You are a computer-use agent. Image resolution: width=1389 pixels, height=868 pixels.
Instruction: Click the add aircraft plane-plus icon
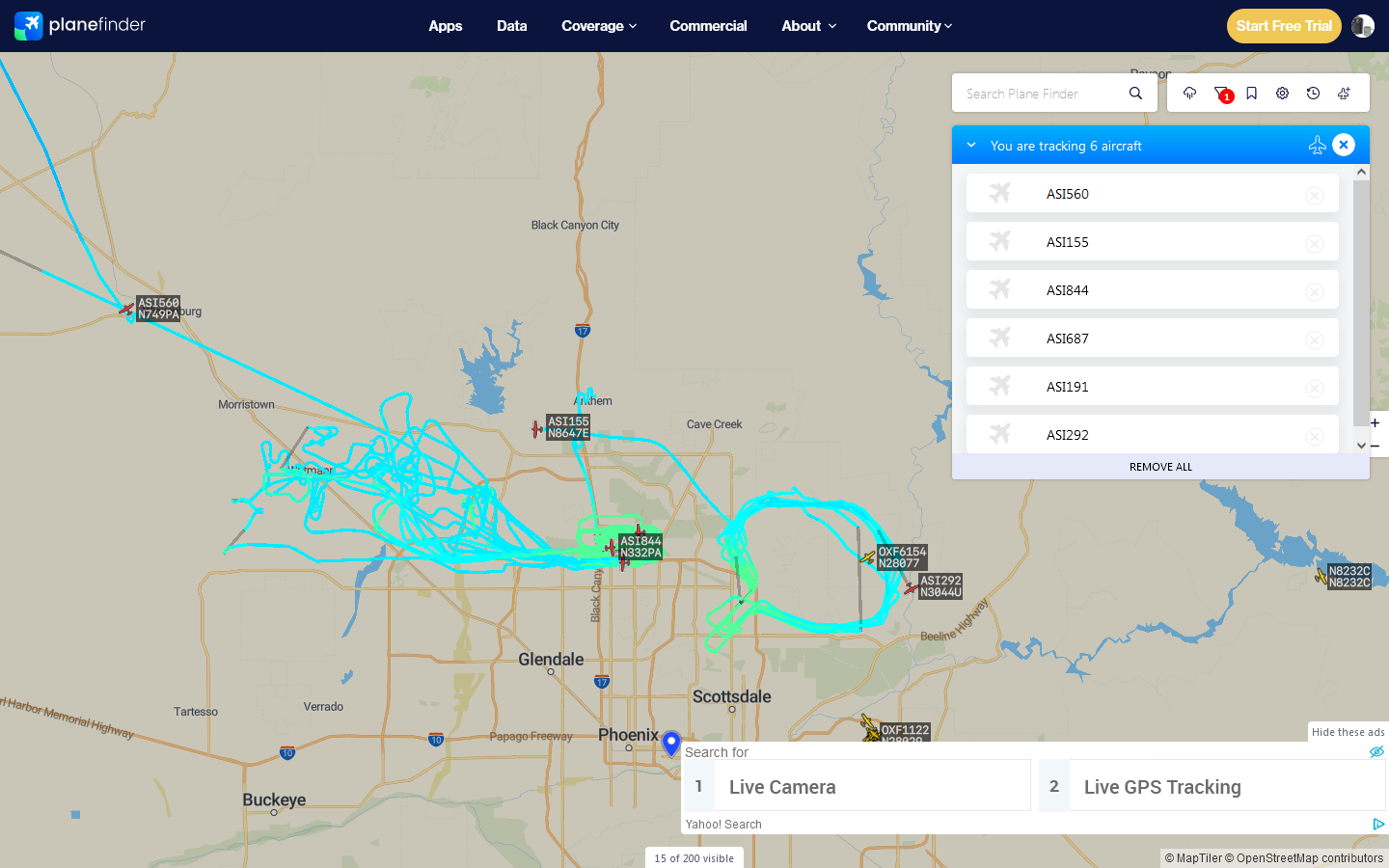[x=1344, y=94]
